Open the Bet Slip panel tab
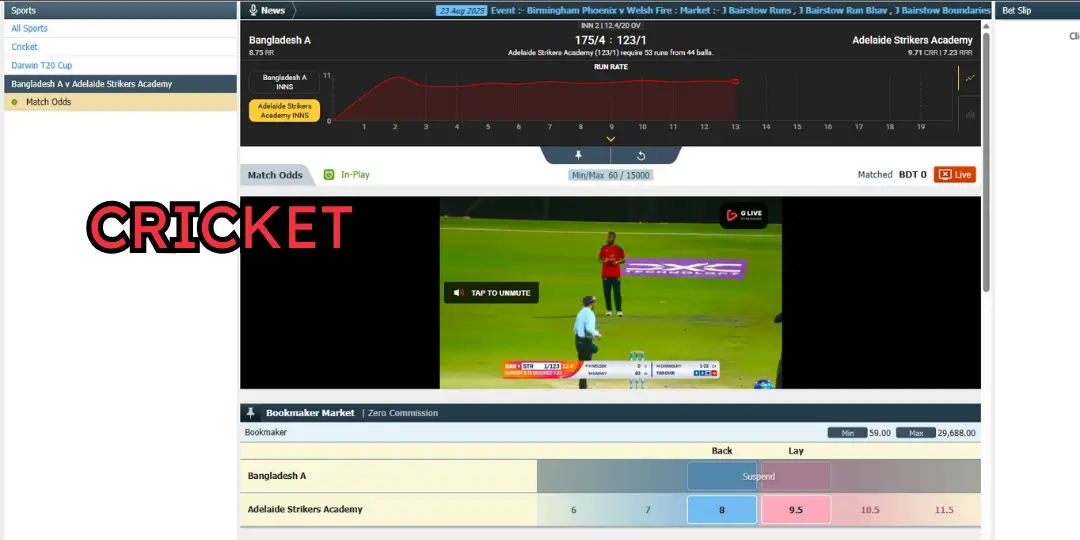The width and height of the screenshot is (1080, 540). point(1017,10)
